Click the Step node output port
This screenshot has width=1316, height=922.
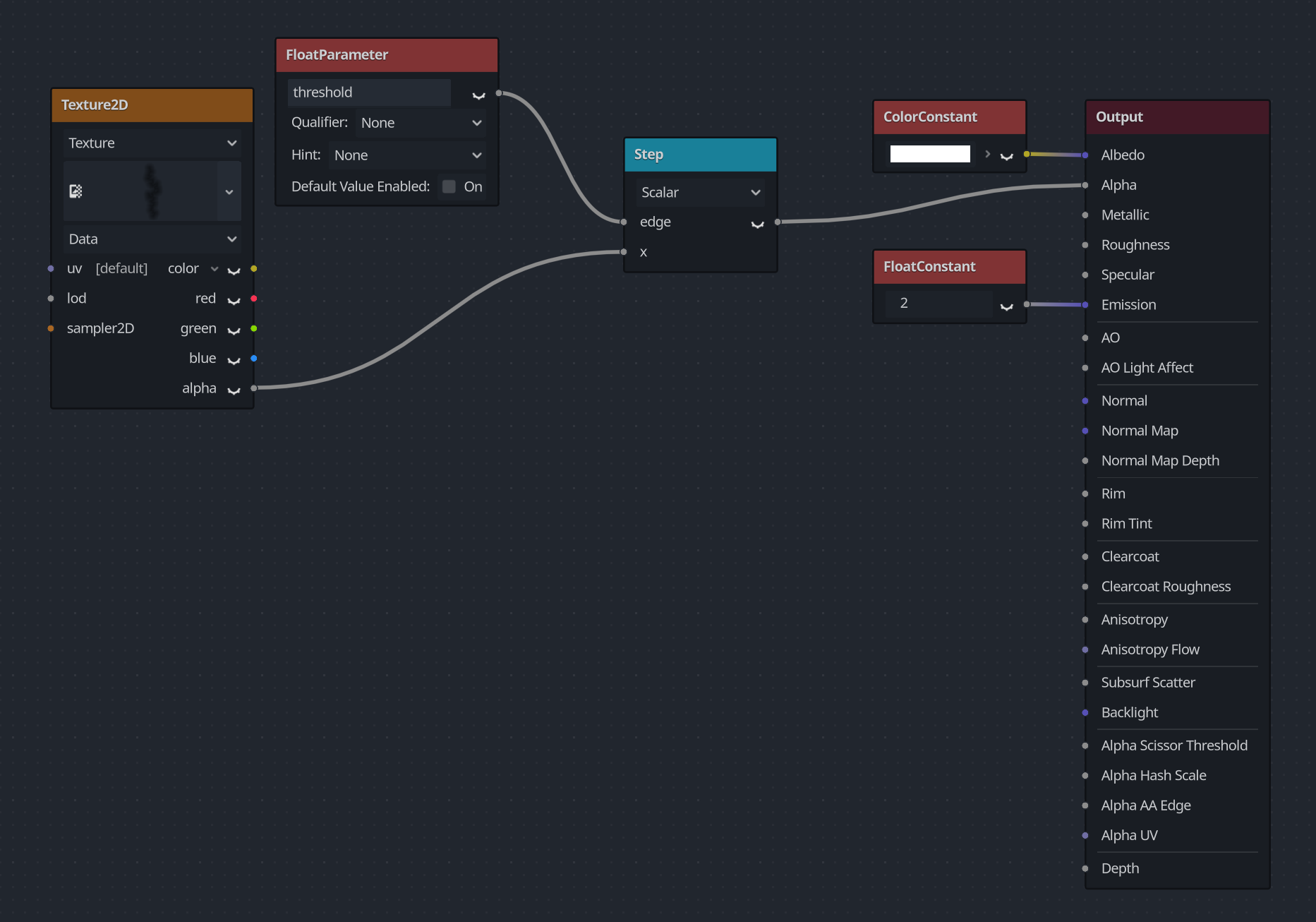[778, 222]
